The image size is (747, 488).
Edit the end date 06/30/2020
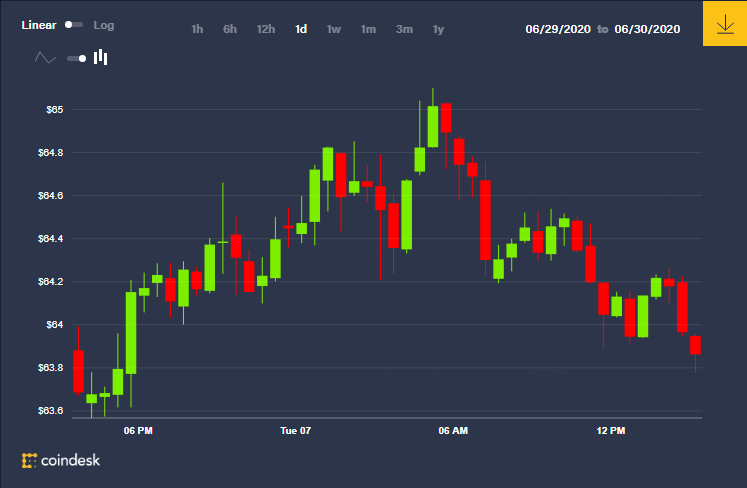pyautogui.click(x=647, y=29)
